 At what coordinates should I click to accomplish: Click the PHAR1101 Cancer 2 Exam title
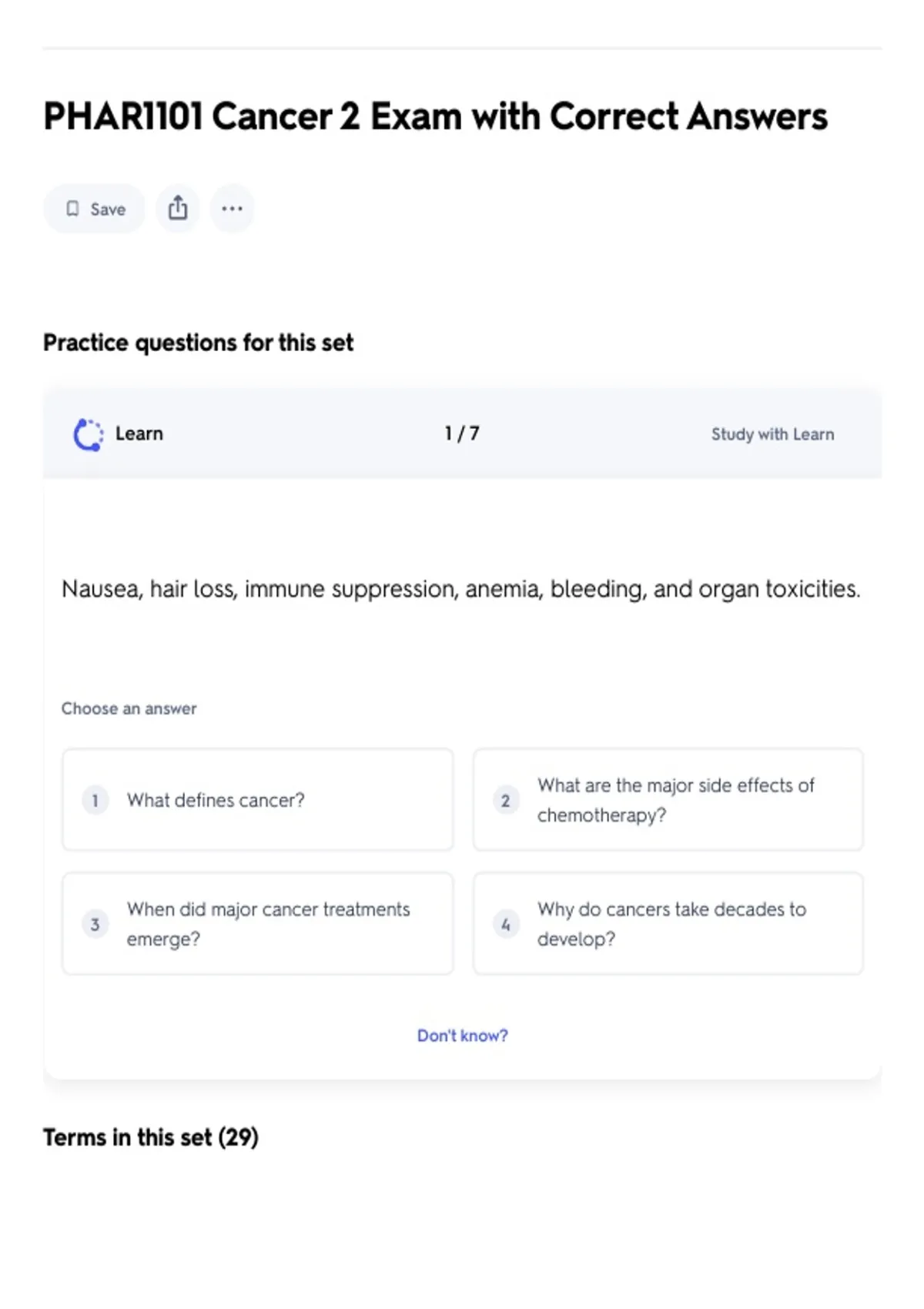pos(436,116)
